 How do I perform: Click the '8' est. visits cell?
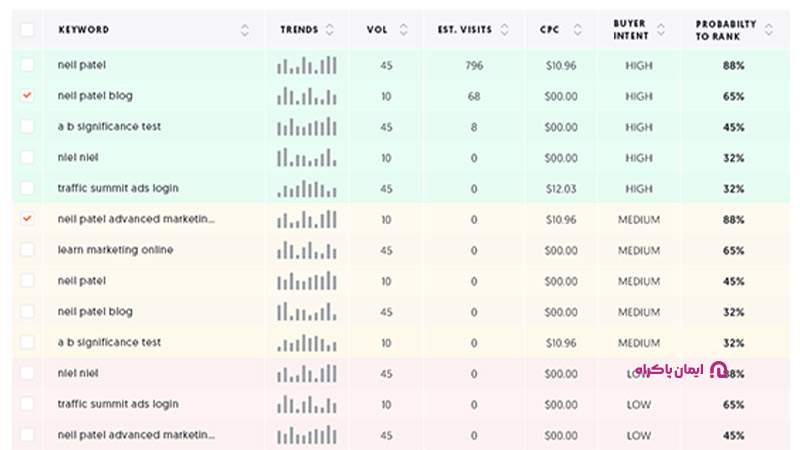(474, 127)
